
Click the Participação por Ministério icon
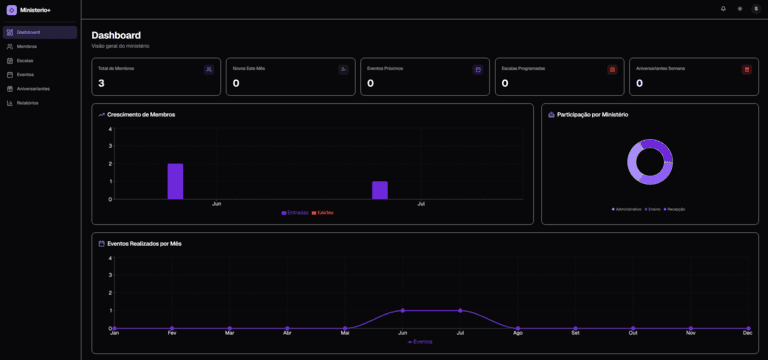coord(551,115)
